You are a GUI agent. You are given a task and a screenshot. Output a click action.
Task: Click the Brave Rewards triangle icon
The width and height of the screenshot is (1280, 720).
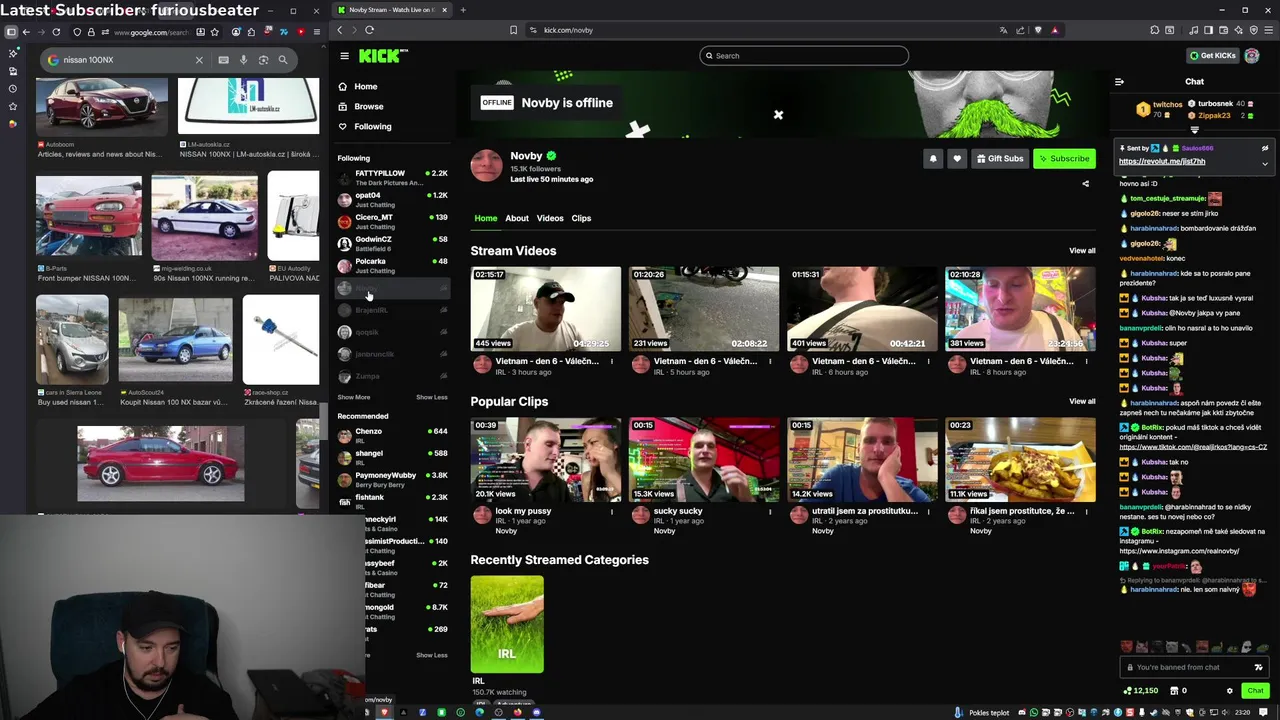click(1054, 30)
